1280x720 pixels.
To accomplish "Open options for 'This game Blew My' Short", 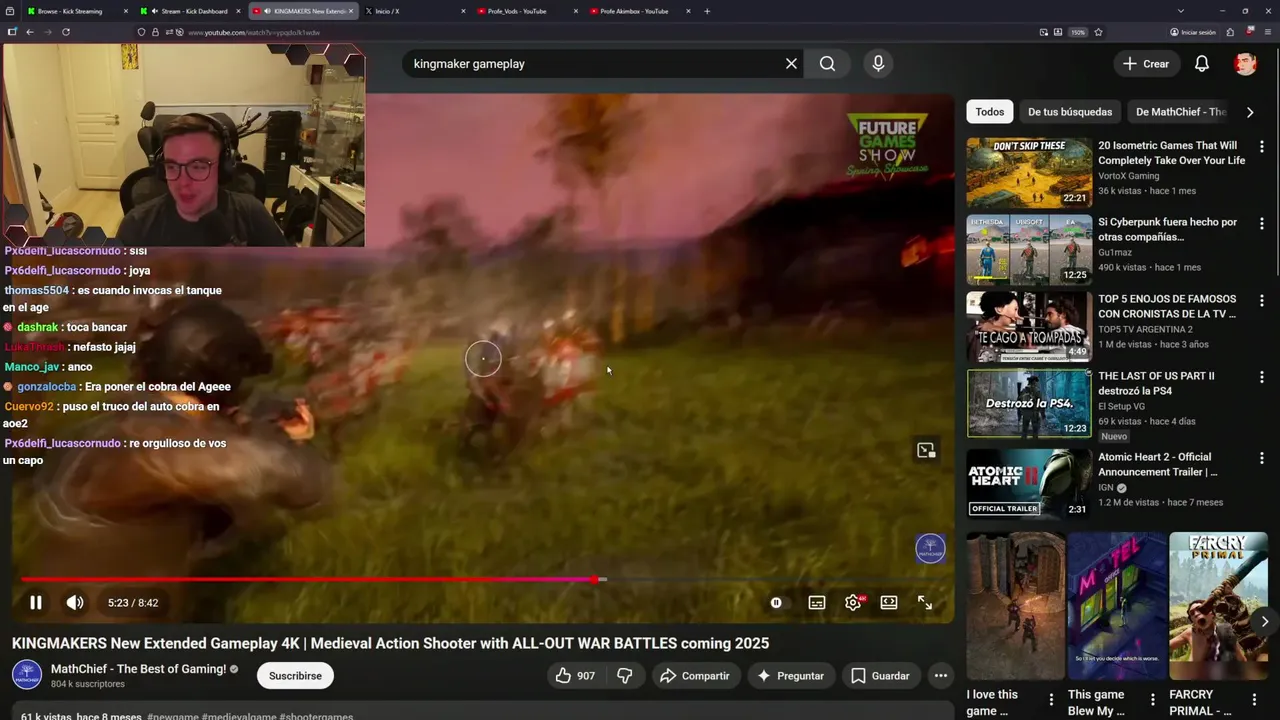I will 1152,699.
